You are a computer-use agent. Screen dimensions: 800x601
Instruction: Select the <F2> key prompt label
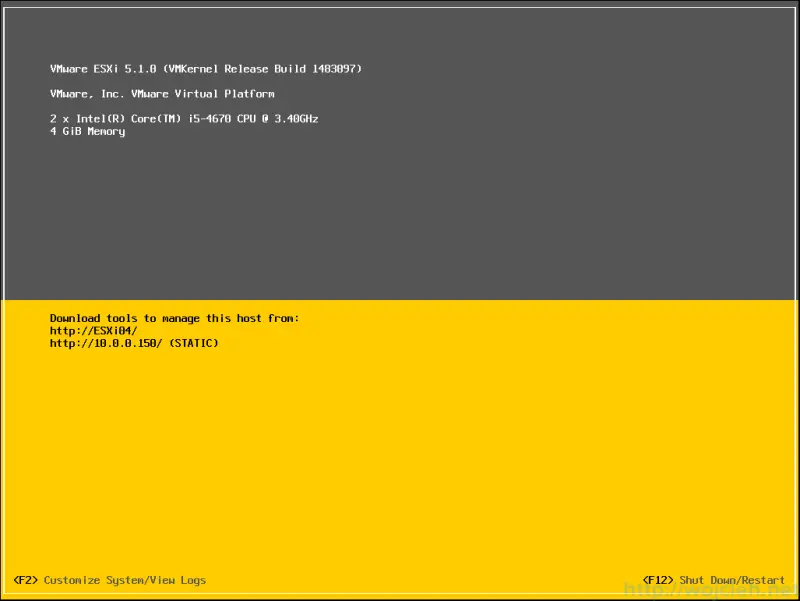pos(27,579)
